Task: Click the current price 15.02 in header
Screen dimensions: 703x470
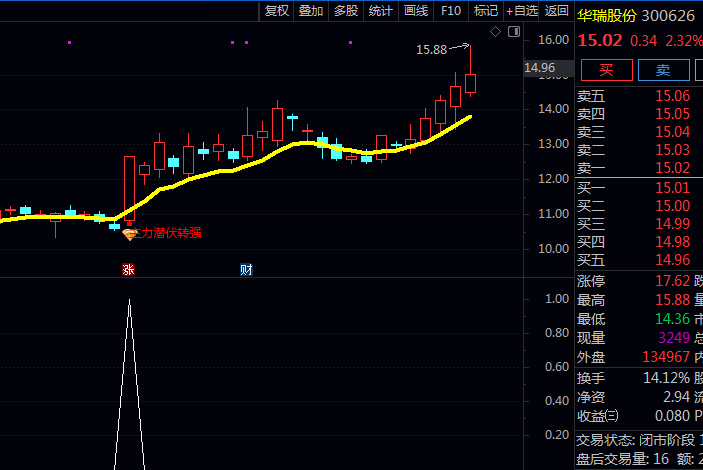Action: (600, 41)
